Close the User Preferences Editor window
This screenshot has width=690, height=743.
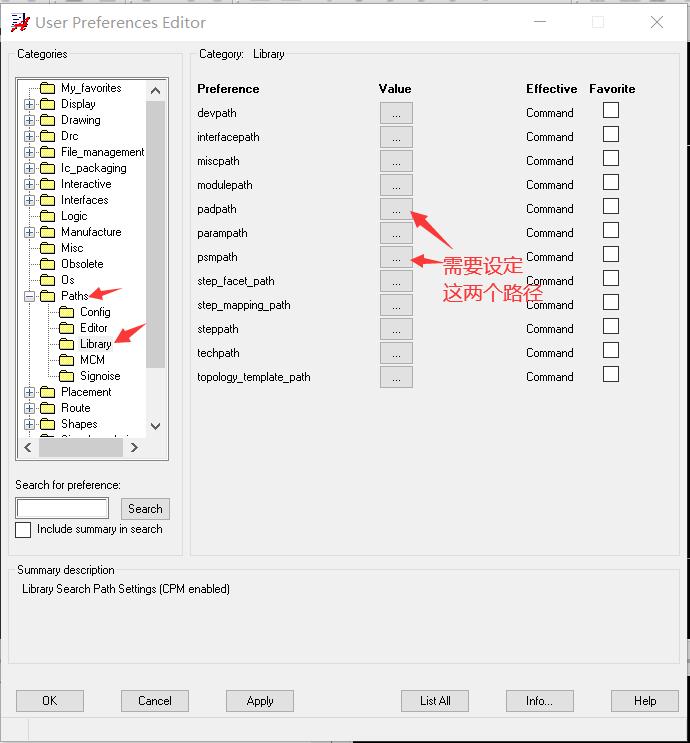657,22
